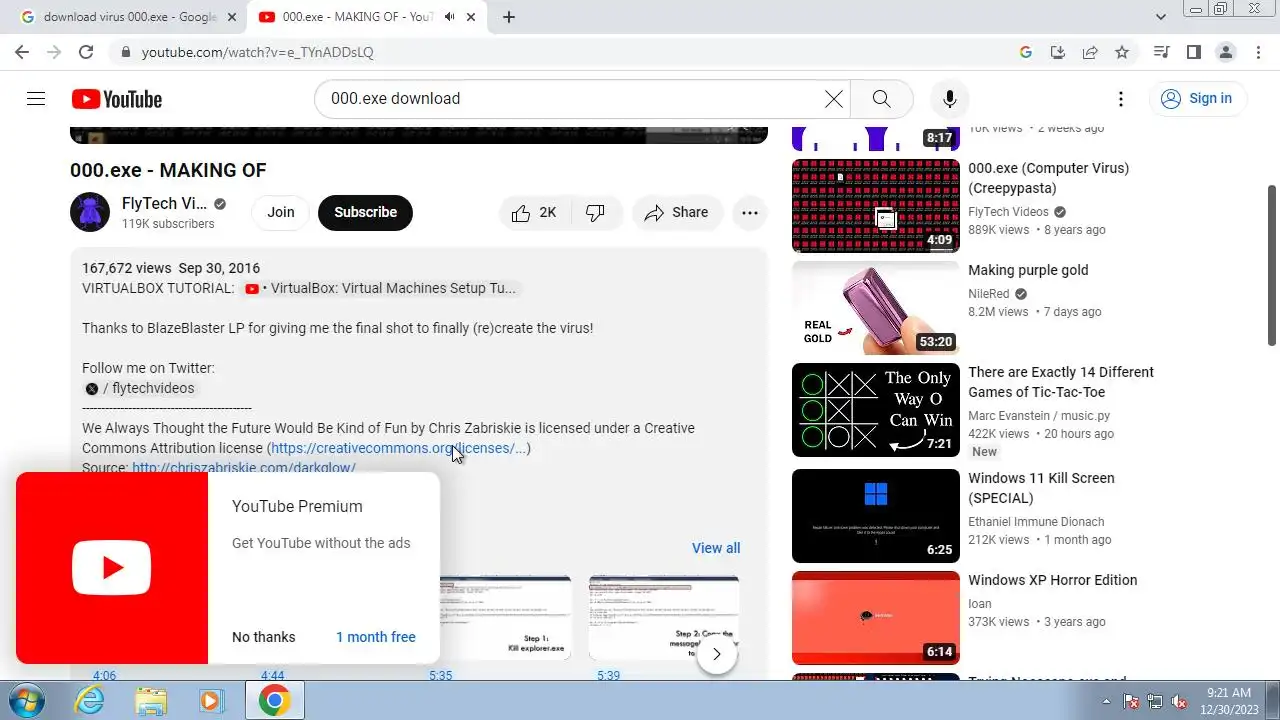
Task: Start voice search with microphone
Action: (950, 98)
